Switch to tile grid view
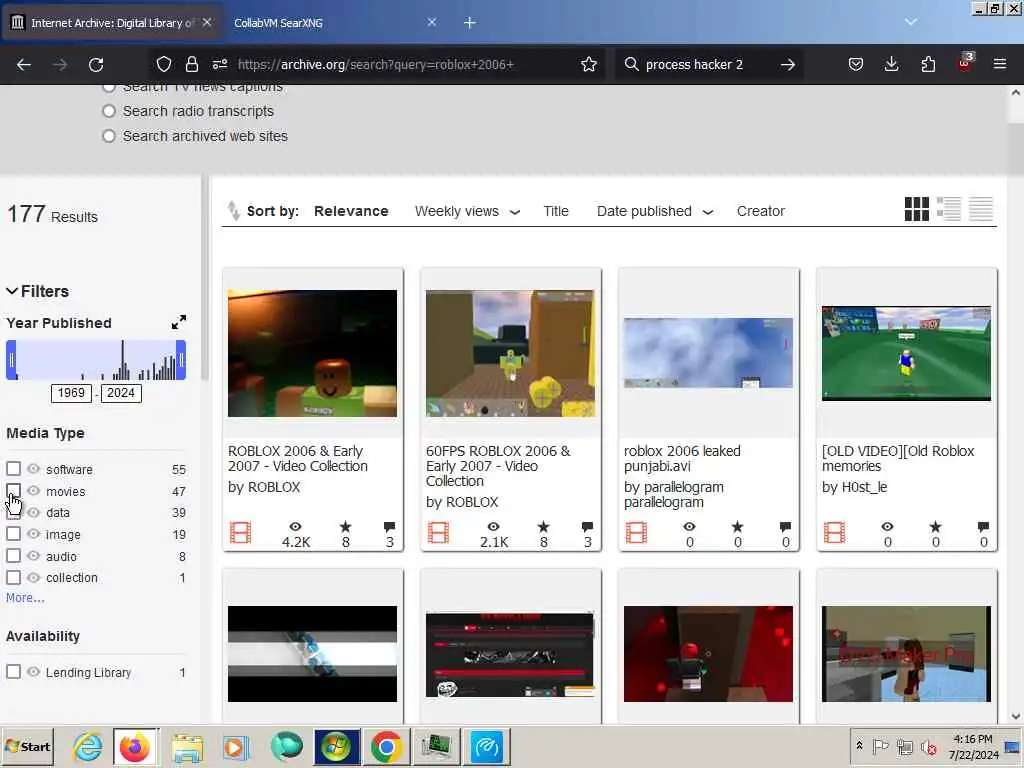Viewport: 1024px width, 768px height. coord(916,209)
